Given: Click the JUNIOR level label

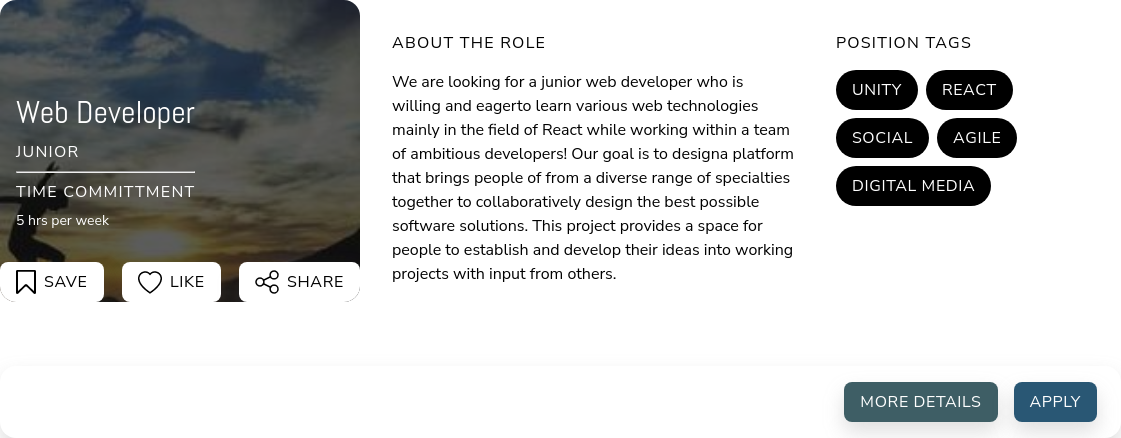Looking at the screenshot, I should pos(47,151).
